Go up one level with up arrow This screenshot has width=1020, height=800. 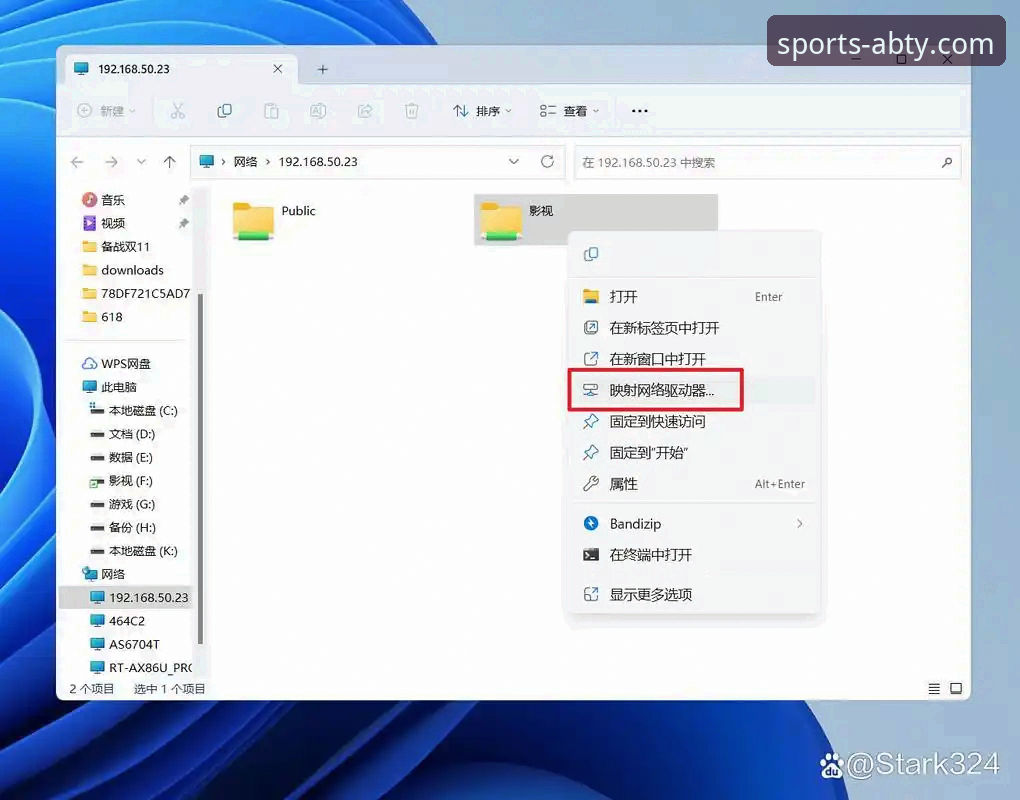pos(170,162)
